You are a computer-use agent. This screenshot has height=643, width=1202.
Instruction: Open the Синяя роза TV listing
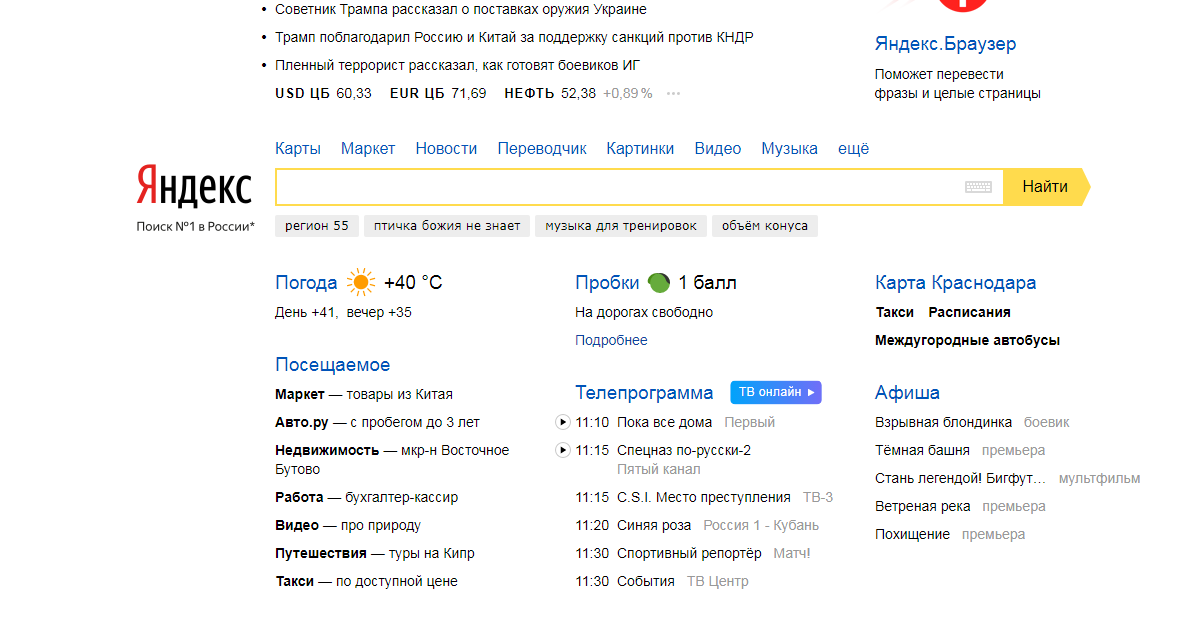click(x=654, y=525)
